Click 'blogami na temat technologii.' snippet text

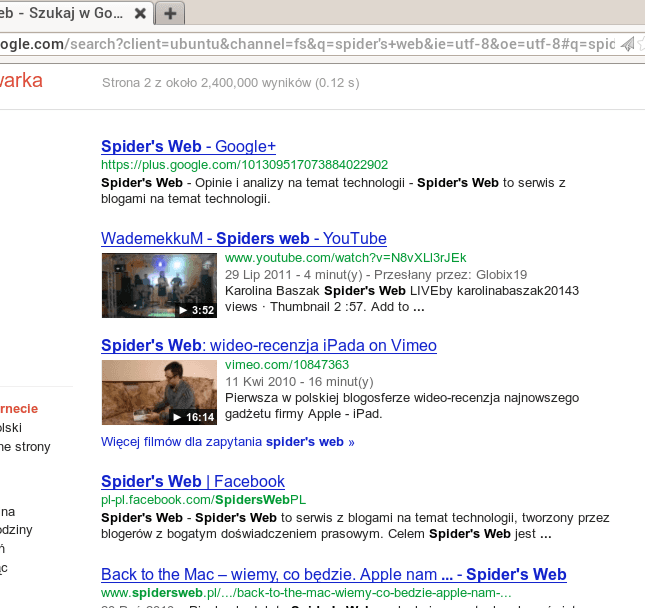tap(186, 199)
